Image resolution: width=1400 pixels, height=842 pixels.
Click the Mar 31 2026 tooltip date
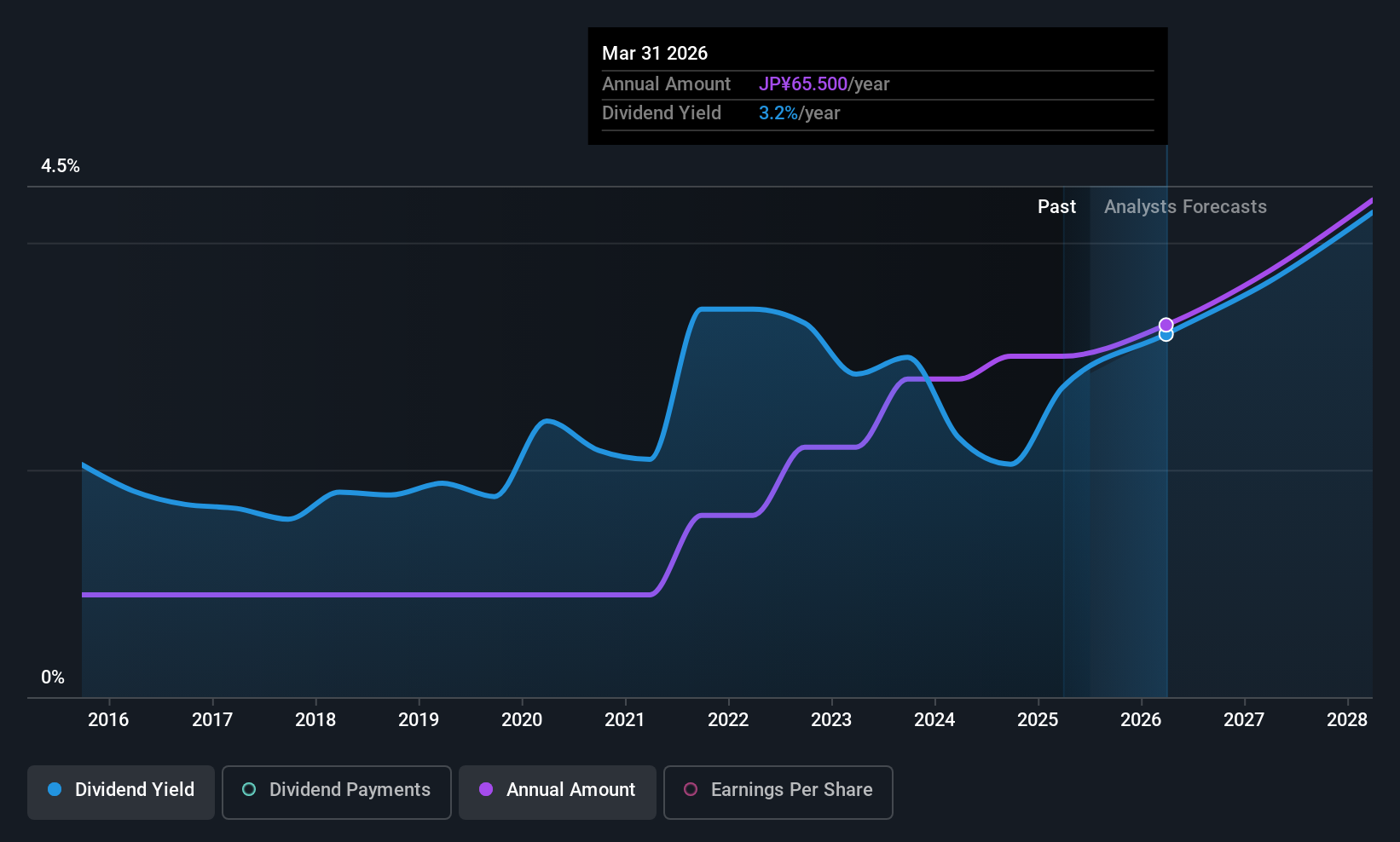click(655, 54)
